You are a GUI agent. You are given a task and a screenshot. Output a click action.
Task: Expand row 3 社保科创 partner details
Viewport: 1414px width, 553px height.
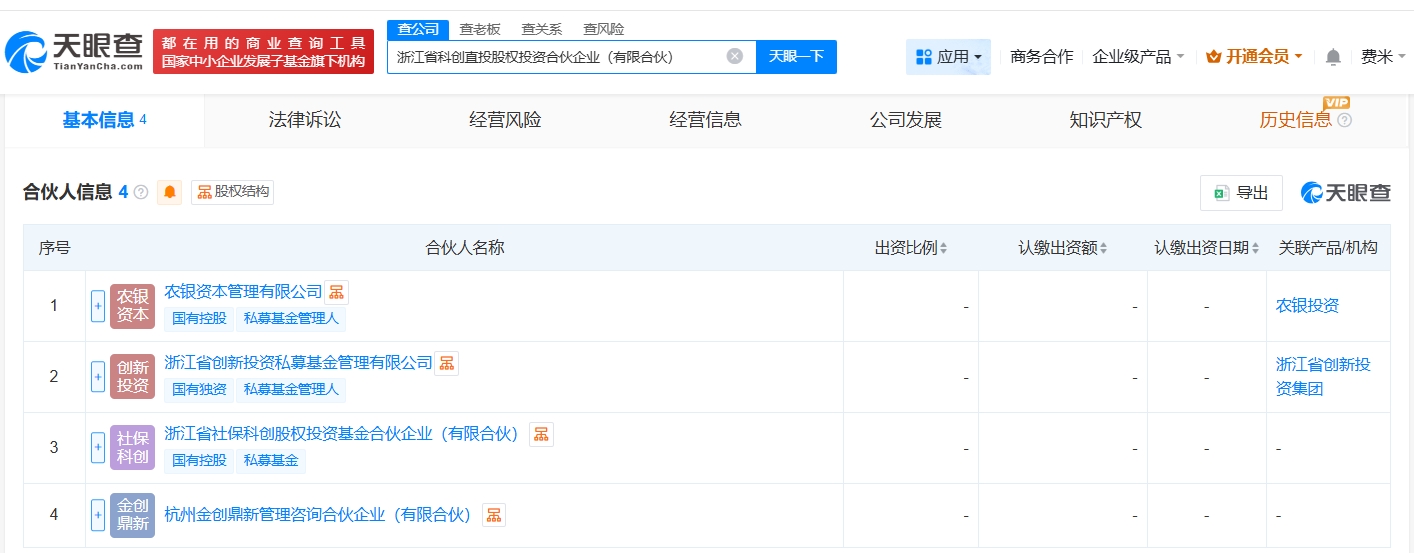pyautogui.click(x=98, y=447)
